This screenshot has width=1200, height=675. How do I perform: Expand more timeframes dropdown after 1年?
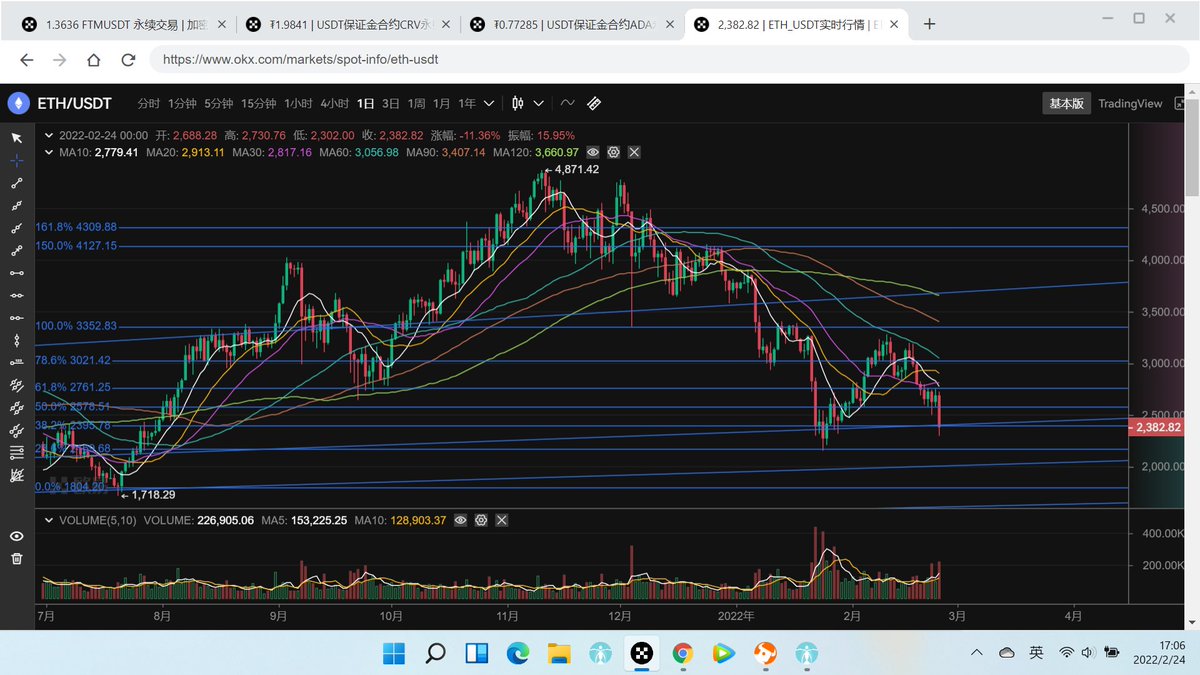tap(489, 103)
